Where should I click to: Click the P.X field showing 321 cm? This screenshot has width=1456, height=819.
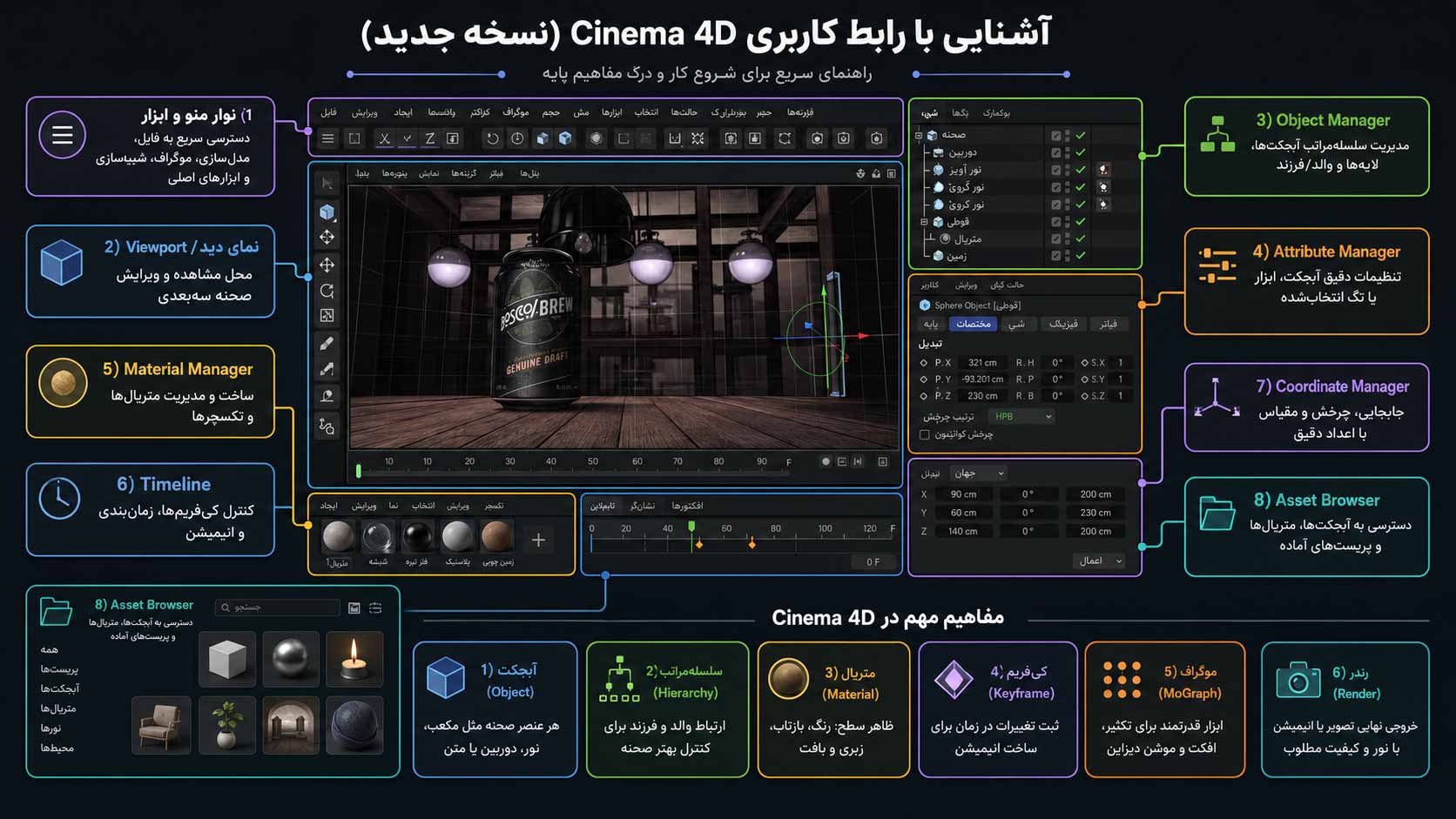click(982, 363)
